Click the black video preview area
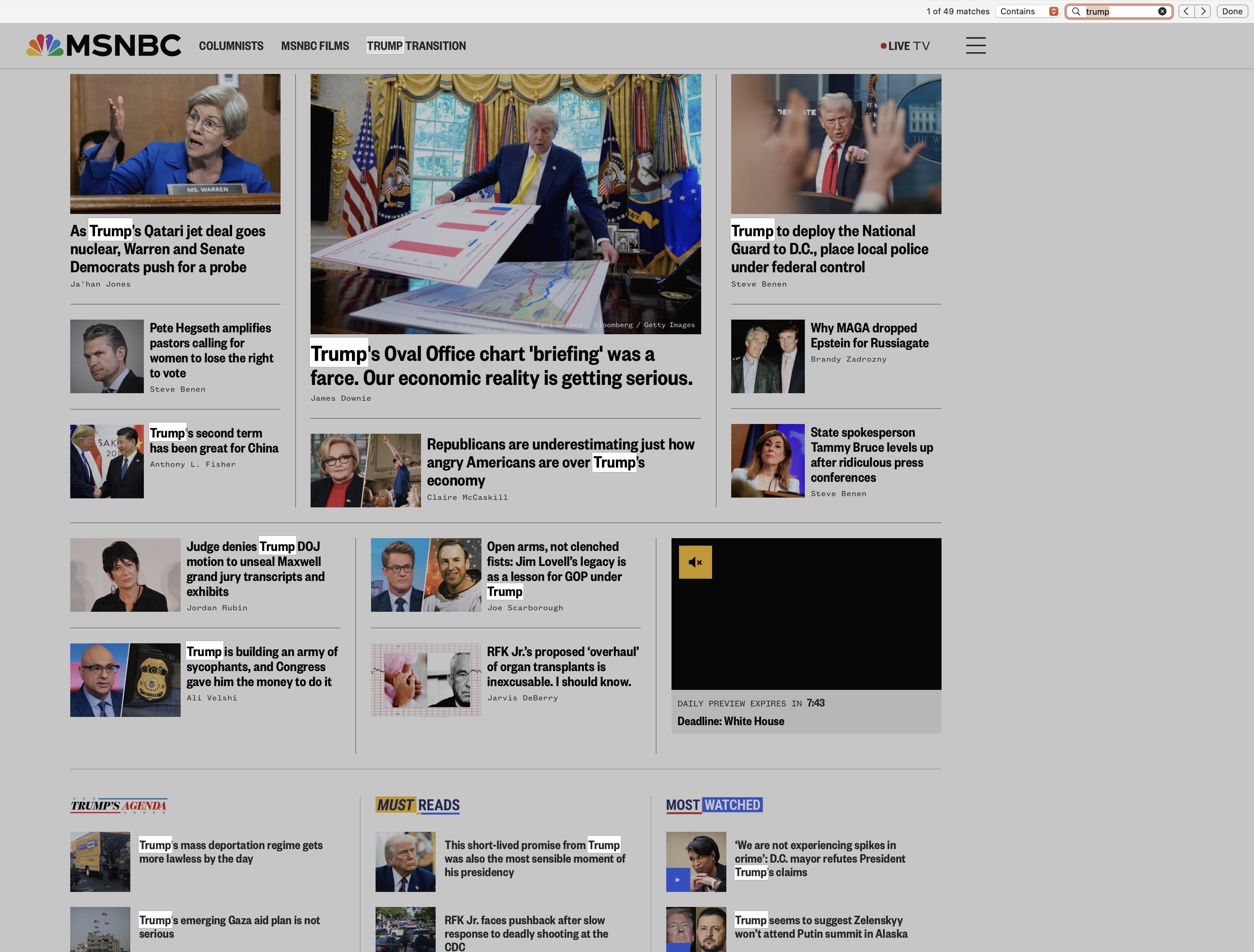This screenshot has height=952, width=1254. pyautogui.click(x=806, y=614)
